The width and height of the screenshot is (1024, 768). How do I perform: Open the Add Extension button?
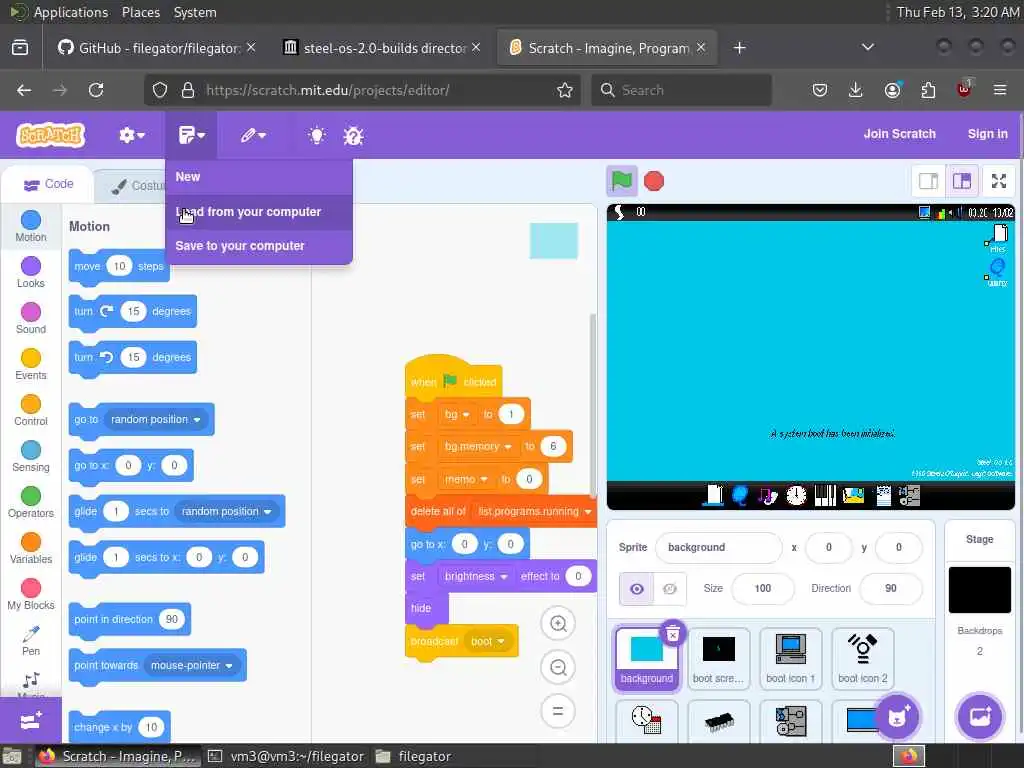click(31, 720)
